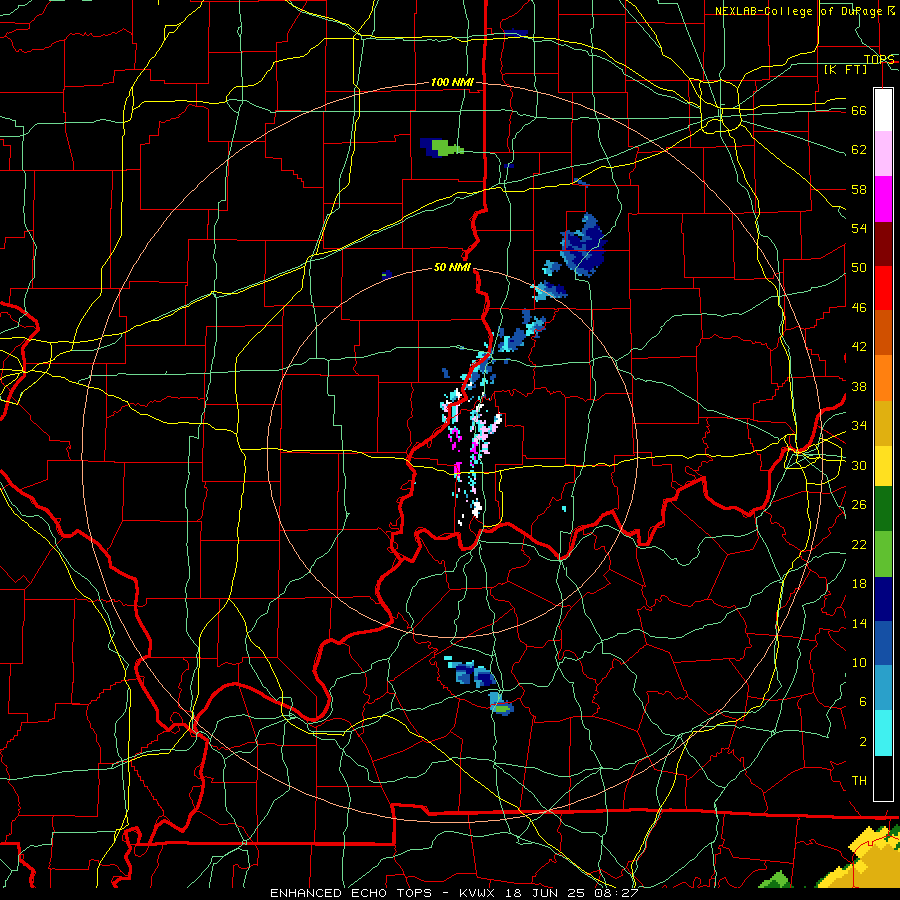Click the '42' legend value
Screen dimensions: 900x900
coord(859,347)
